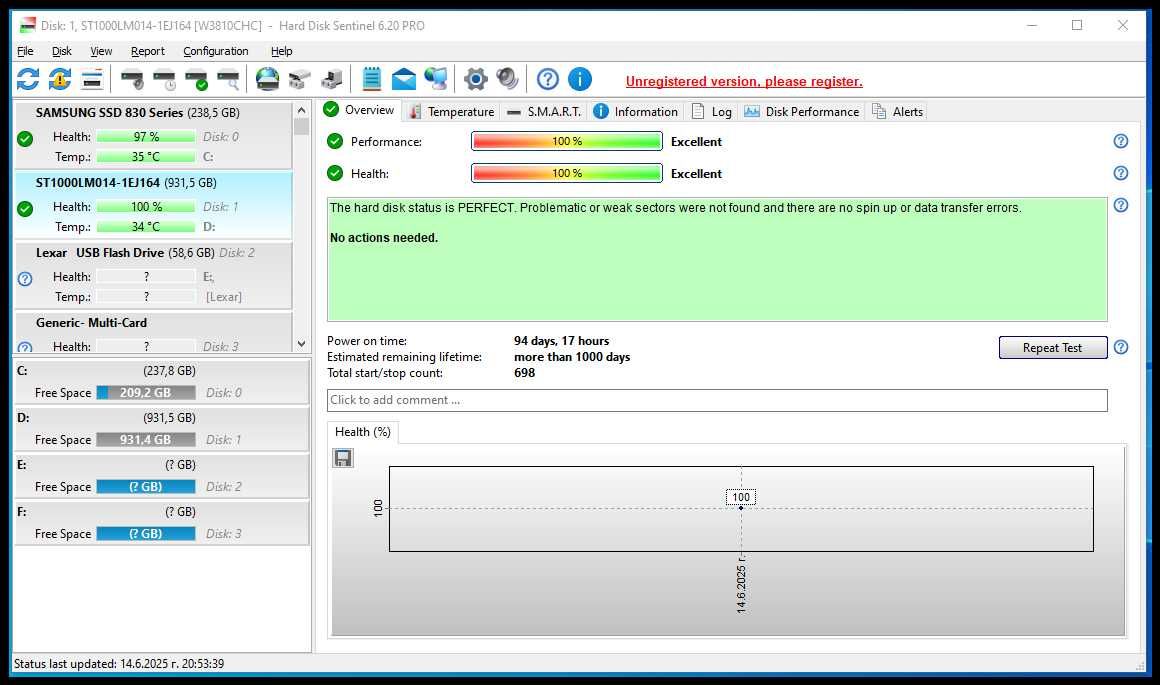Click C: free space bar 209,2 GB
The width and height of the screenshot is (1160, 685).
[146, 393]
